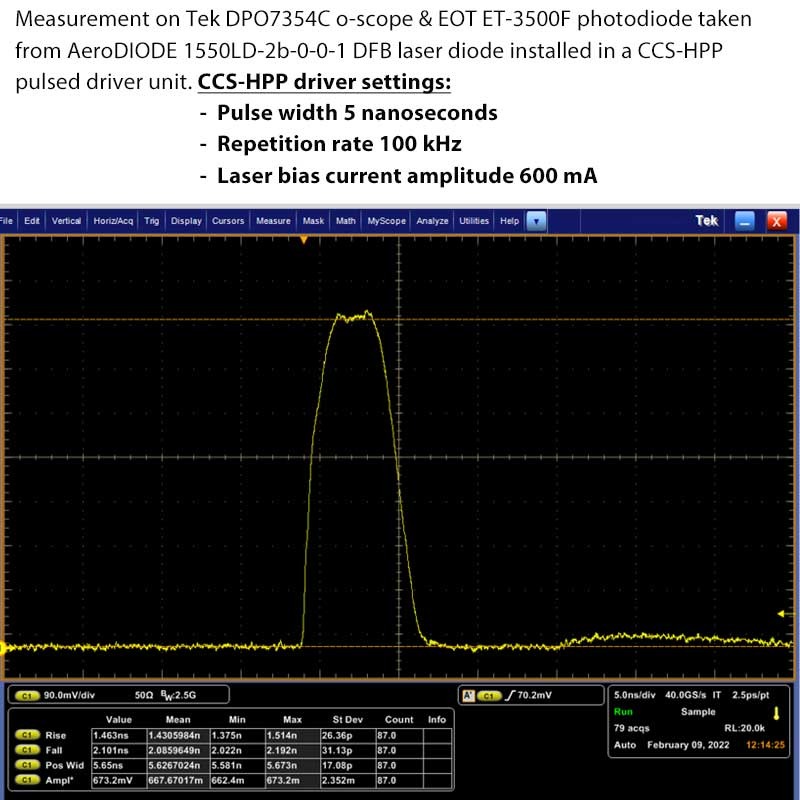
Task: Click the 2.5ps/pt resolution readout
Action: click(751, 695)
